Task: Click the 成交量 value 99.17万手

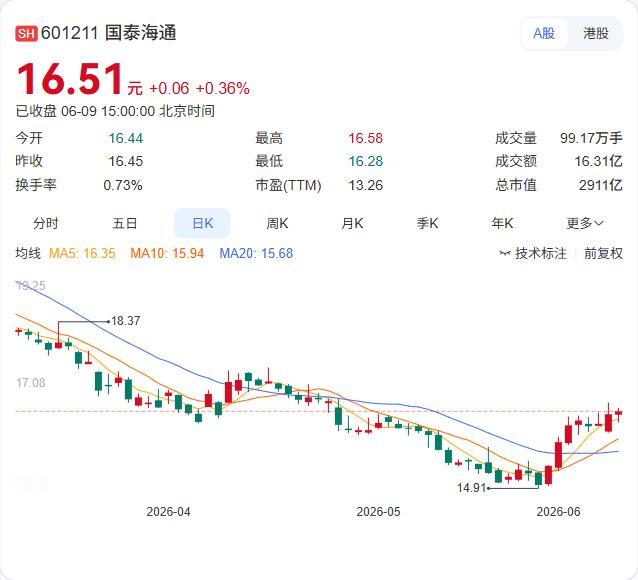Action: (x=591, y=138)
